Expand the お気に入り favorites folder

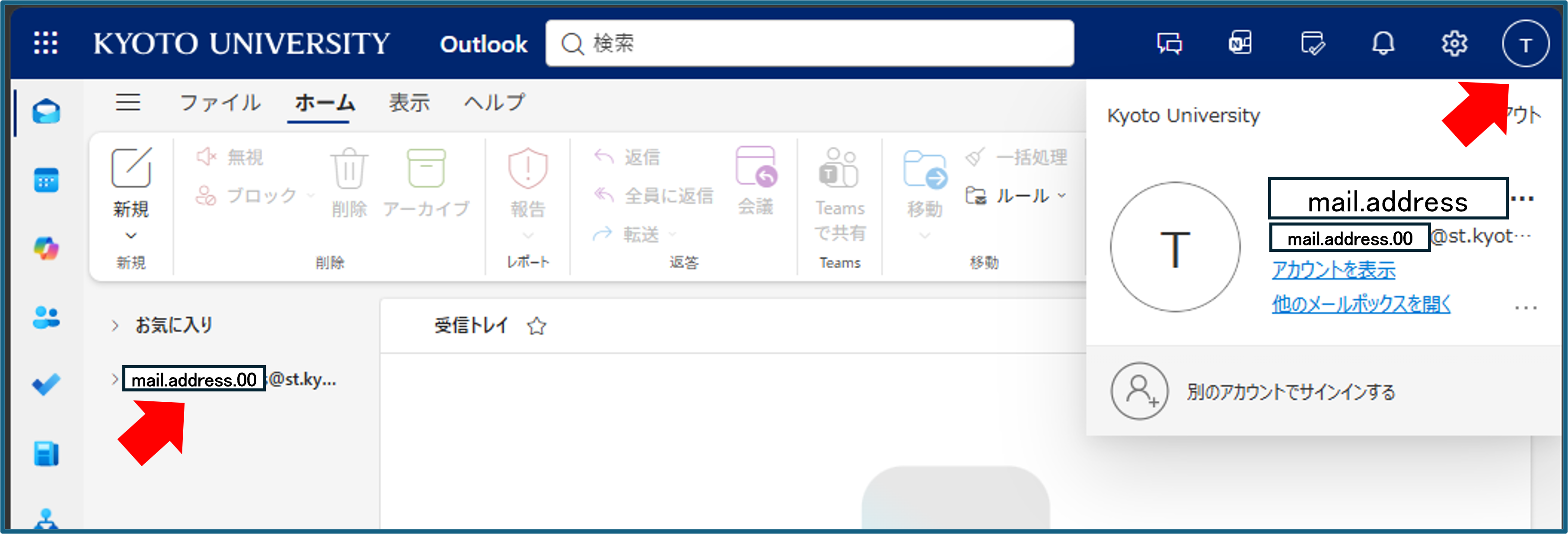coord(115,325)
